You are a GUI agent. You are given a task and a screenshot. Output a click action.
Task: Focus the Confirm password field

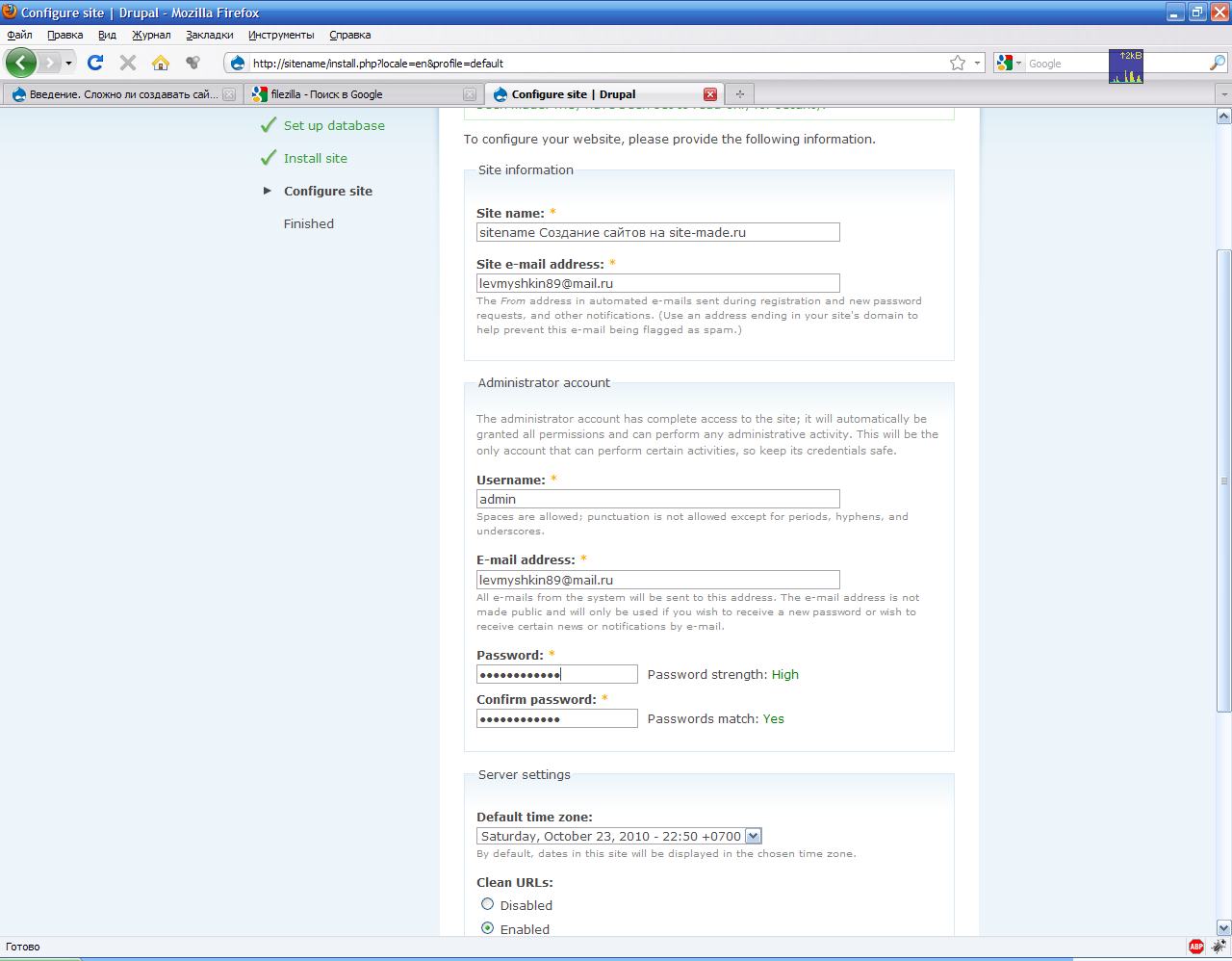point(557,718)
